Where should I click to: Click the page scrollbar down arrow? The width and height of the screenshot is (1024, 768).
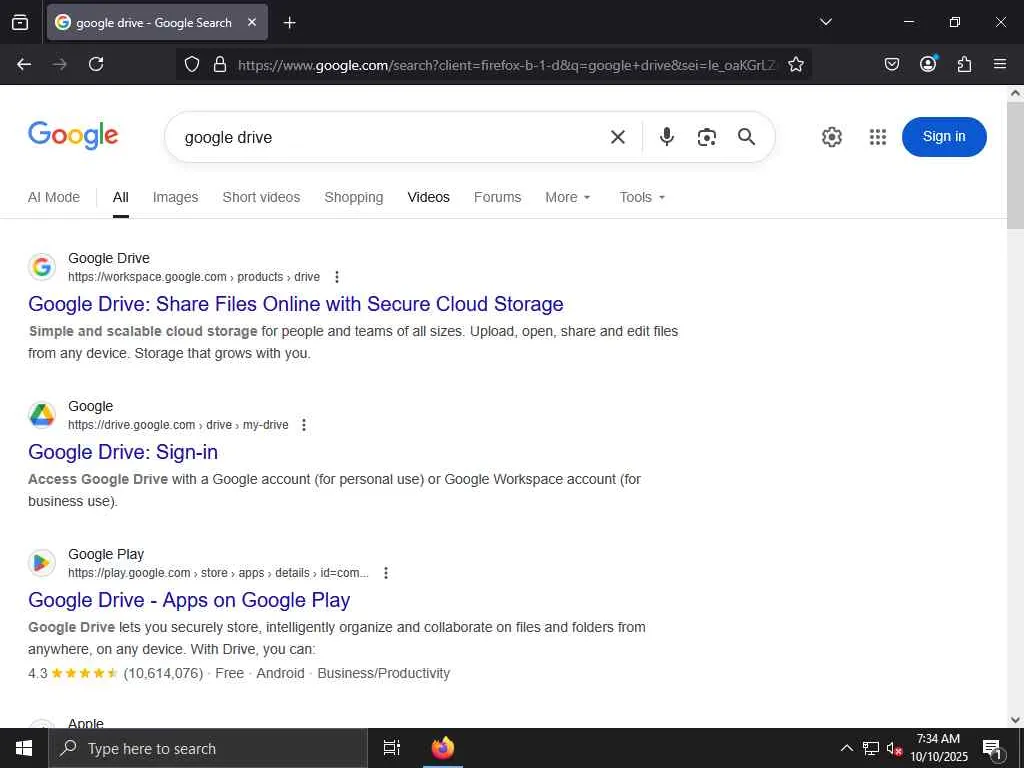[1016, 720]
